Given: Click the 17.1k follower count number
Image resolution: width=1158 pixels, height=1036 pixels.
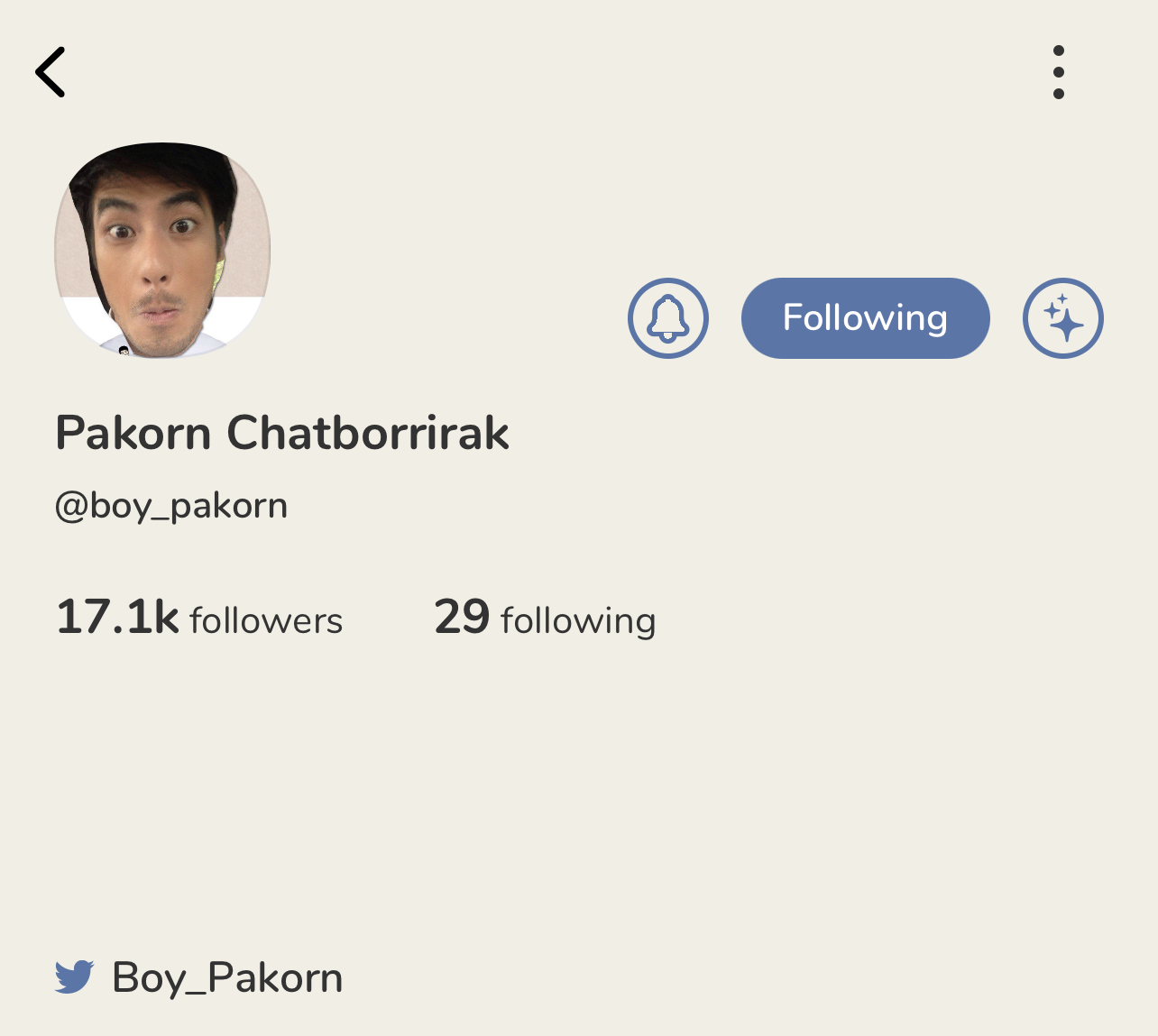Looking at the screenshot, I should (x=117, y=618).
